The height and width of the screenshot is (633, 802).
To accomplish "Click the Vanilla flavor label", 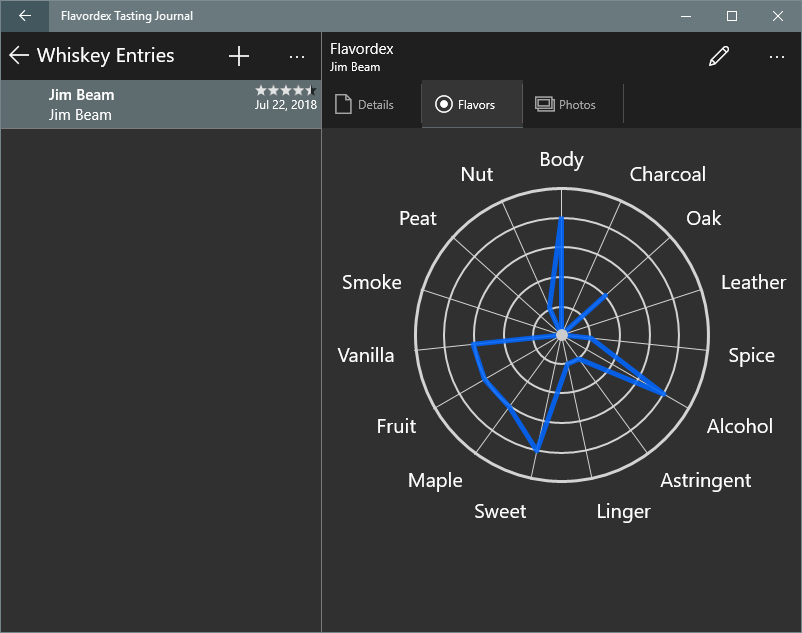I will 366,355.
